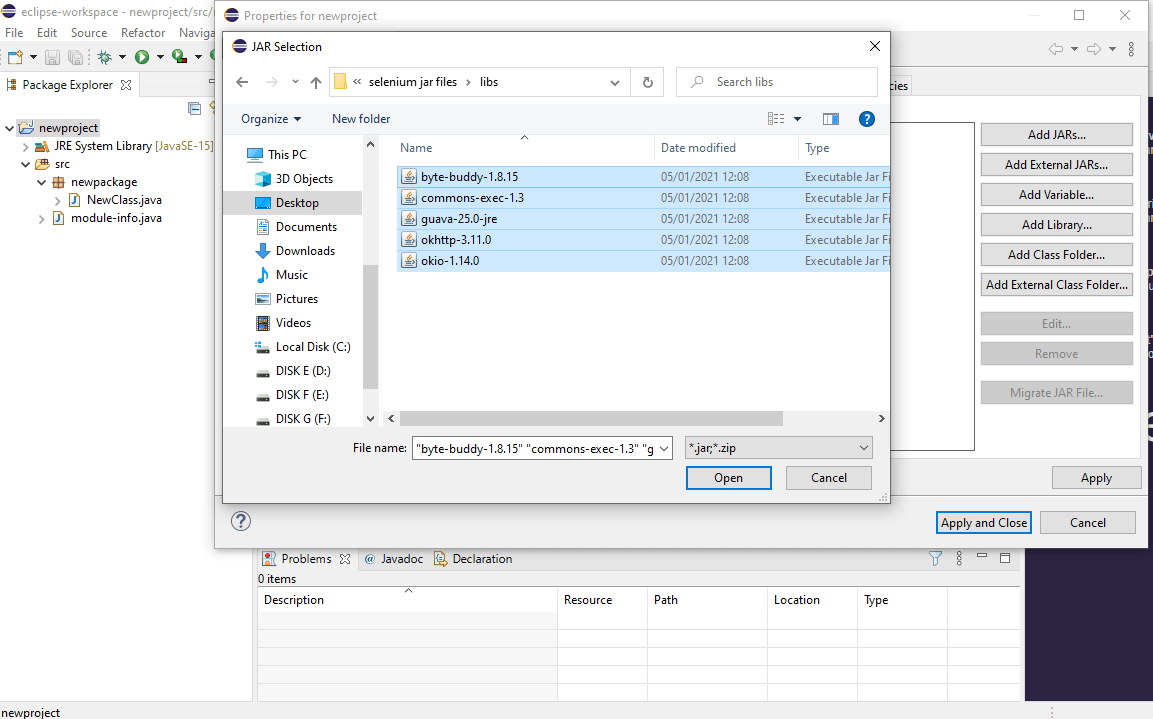Click Properties dialog help icon
The width and height of the screenshot is (1153, 719).
coord(241,521)
